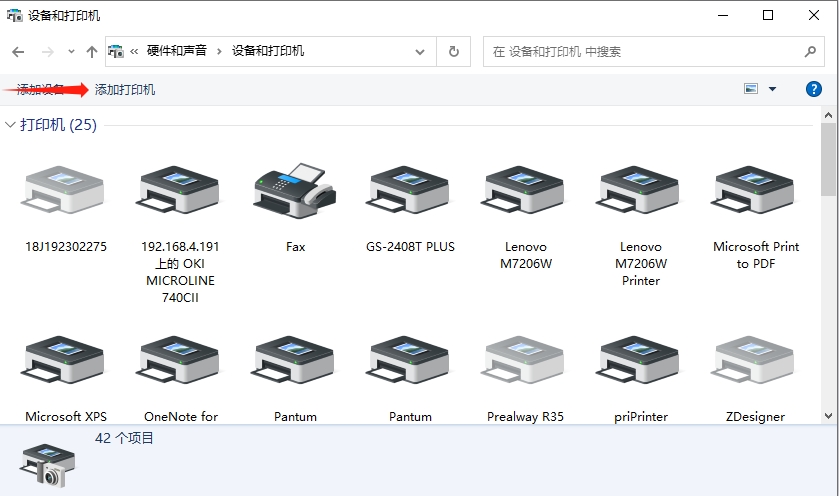Click the Microsoft Print to PDF label
Screen dimensions: 839x496
tap(756, 255)
